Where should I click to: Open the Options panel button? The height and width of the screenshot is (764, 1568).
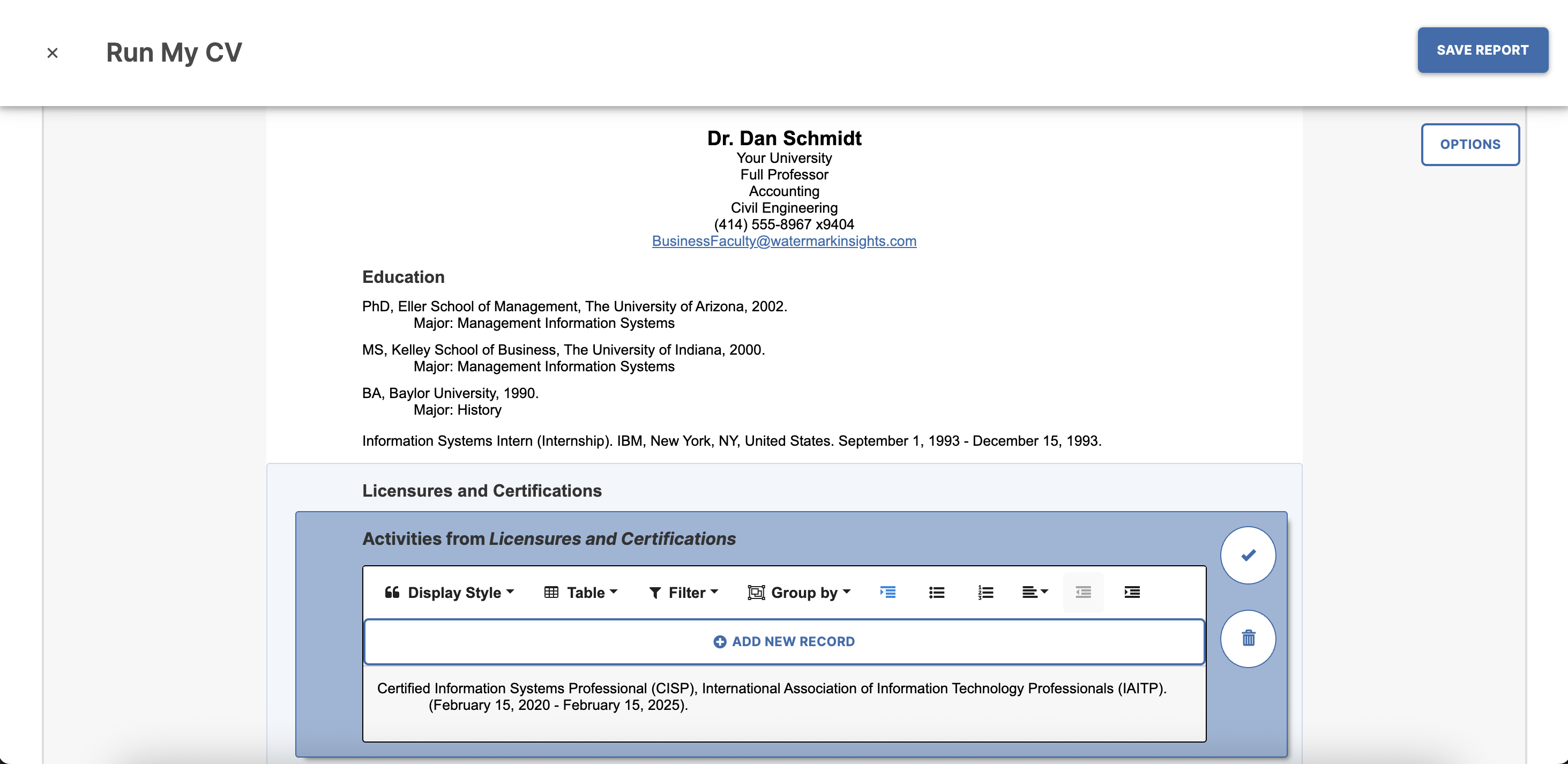tap(1469, 144)
